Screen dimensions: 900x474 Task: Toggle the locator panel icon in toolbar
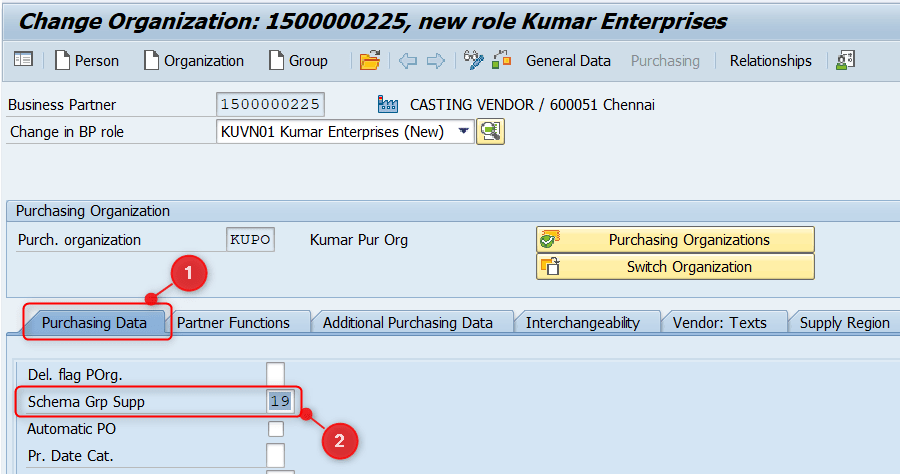tap(24, 60)
